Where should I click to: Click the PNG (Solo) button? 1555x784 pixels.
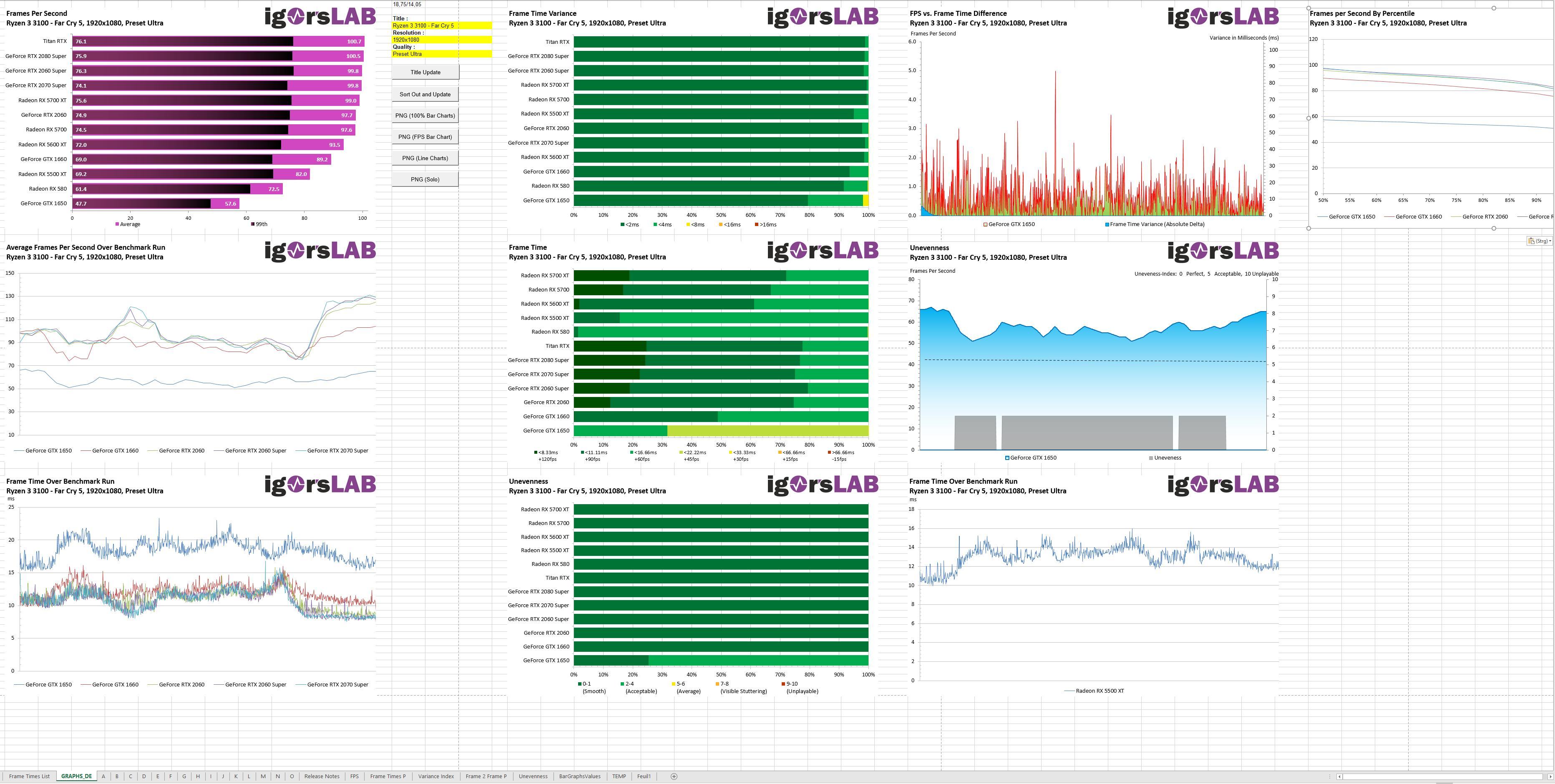[425, 179]
